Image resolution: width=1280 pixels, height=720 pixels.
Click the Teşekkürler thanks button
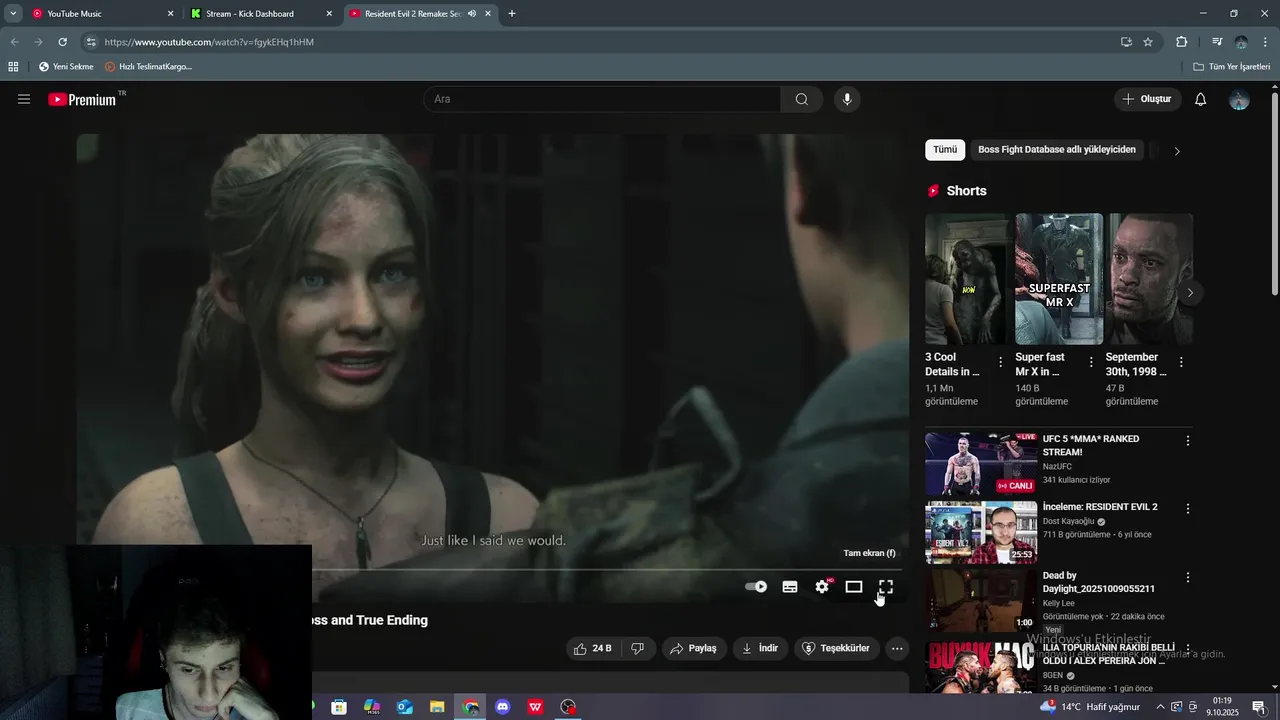point(837,648)
